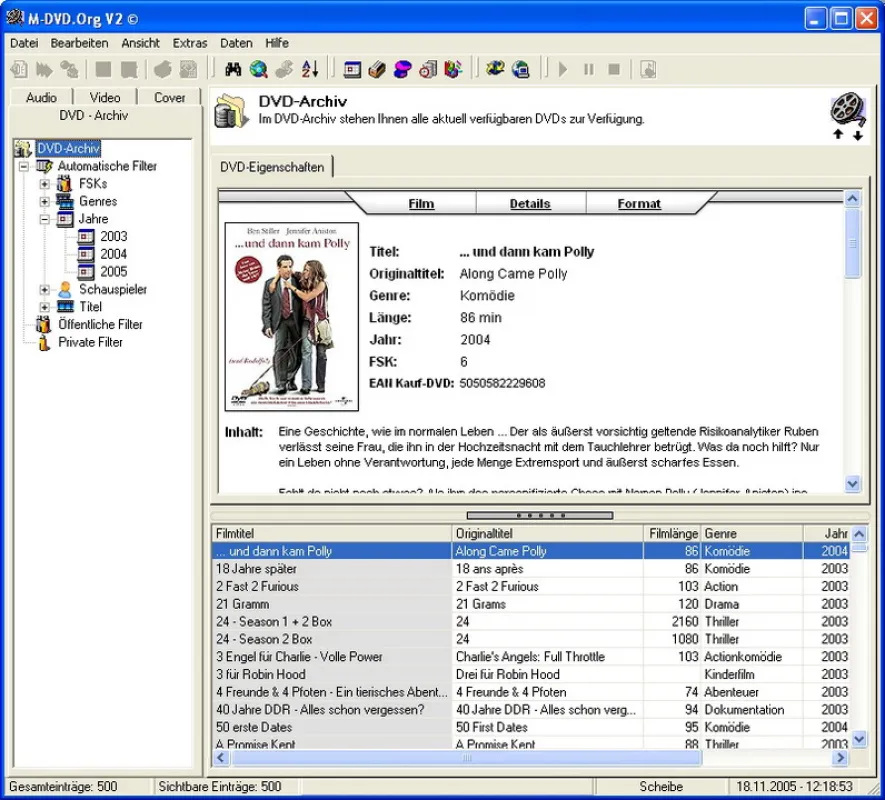Pause playback using the toolbar Pause button

pos(589,69)
